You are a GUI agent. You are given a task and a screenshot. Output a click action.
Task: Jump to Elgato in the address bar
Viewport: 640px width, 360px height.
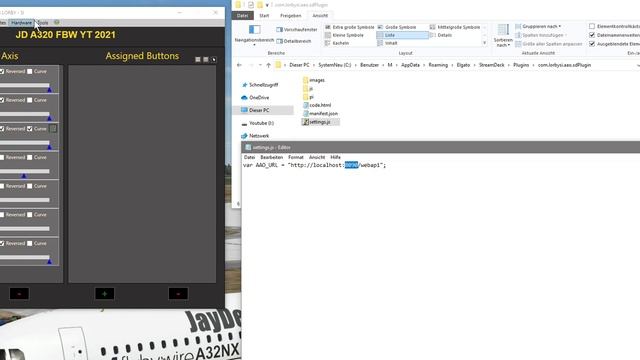pyautogui.click(x=463, y=65)
